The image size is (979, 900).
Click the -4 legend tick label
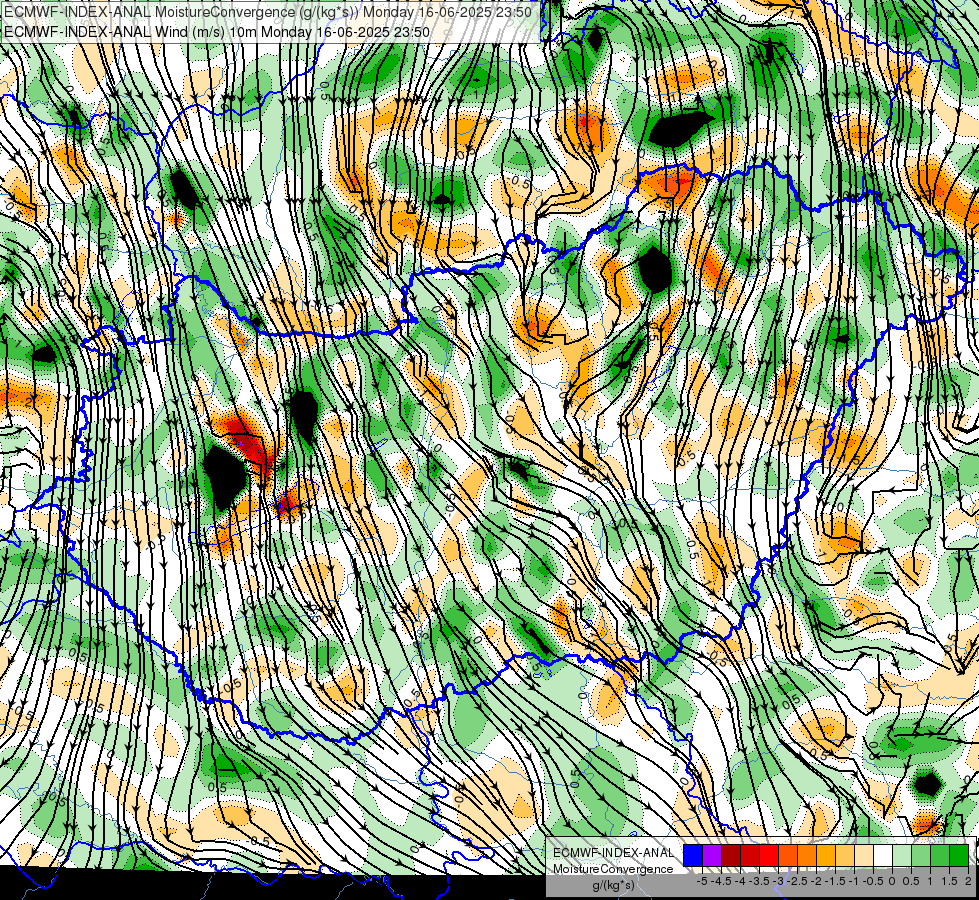click(740, 881)
